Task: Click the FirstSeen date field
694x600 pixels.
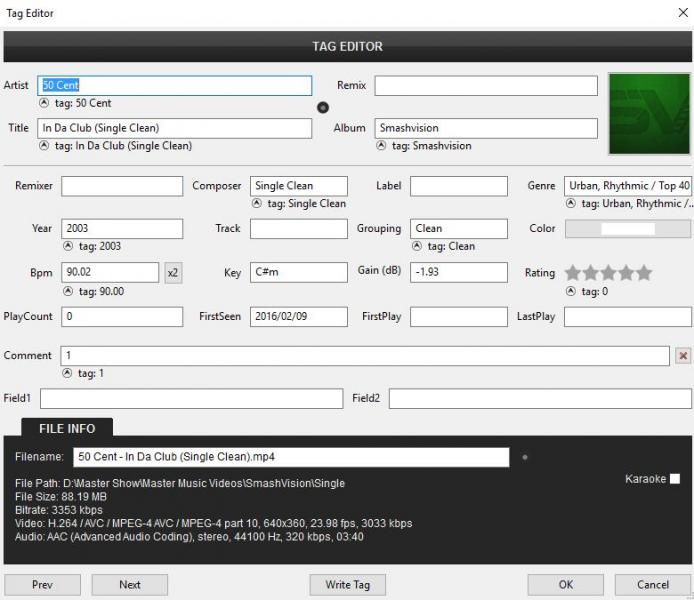Action: (x=299, y=317)
